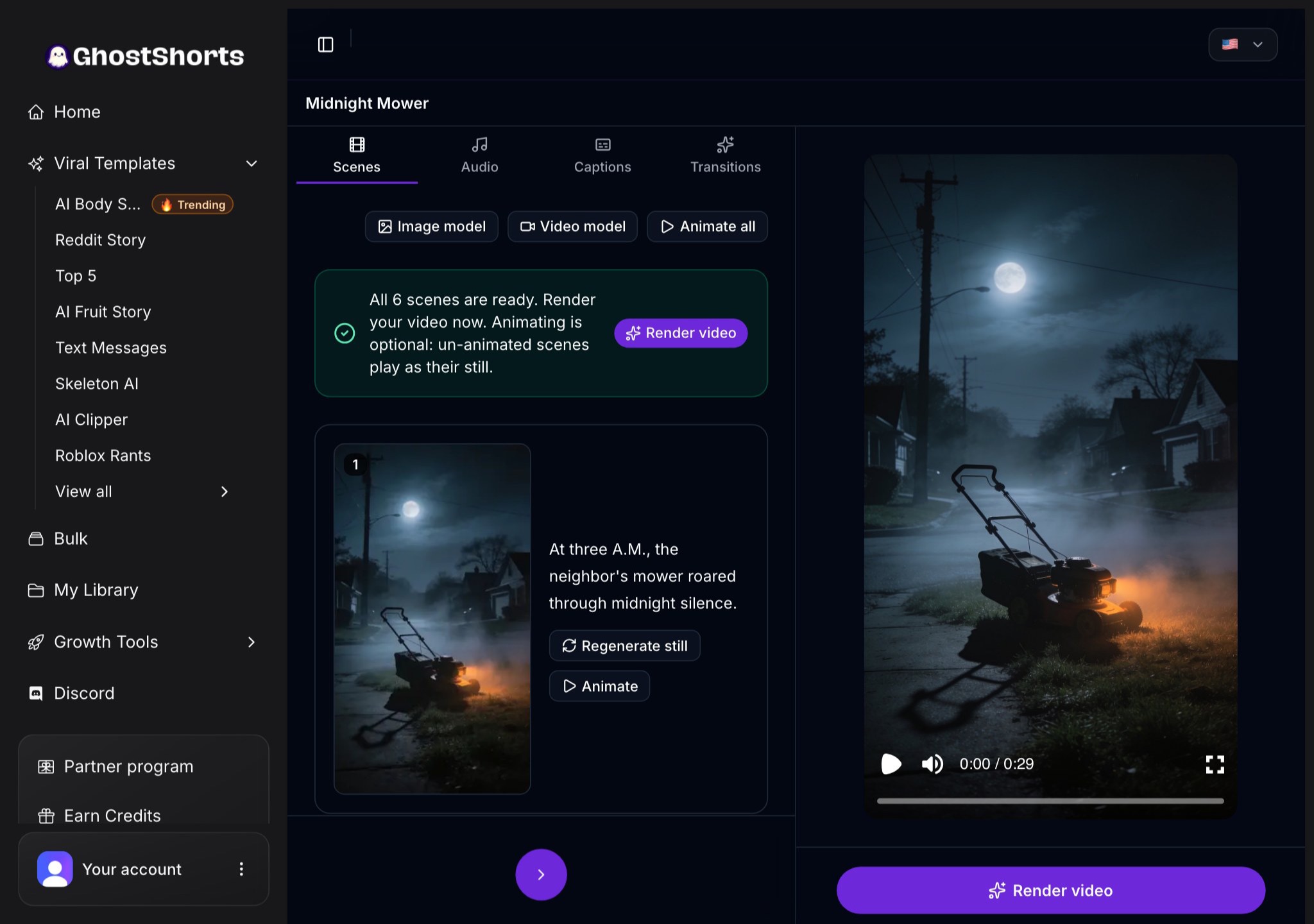Expand the Growth Tools menu

[x=252, y=642]
